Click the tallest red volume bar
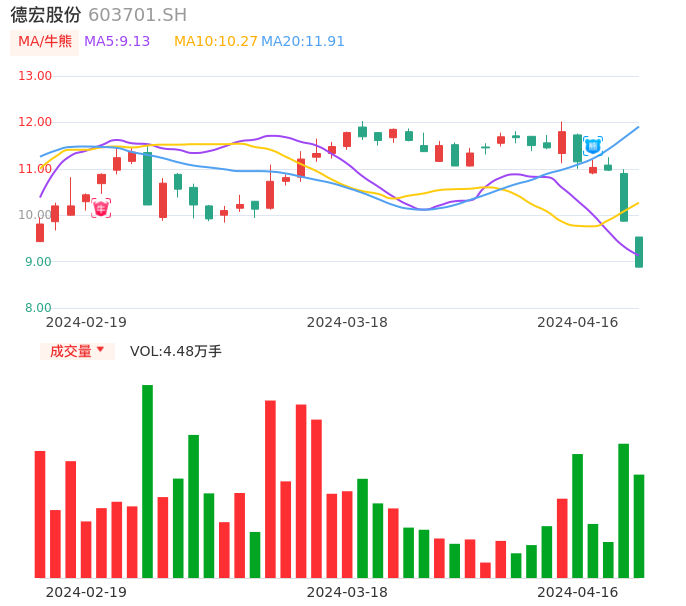 pos(270,488)
